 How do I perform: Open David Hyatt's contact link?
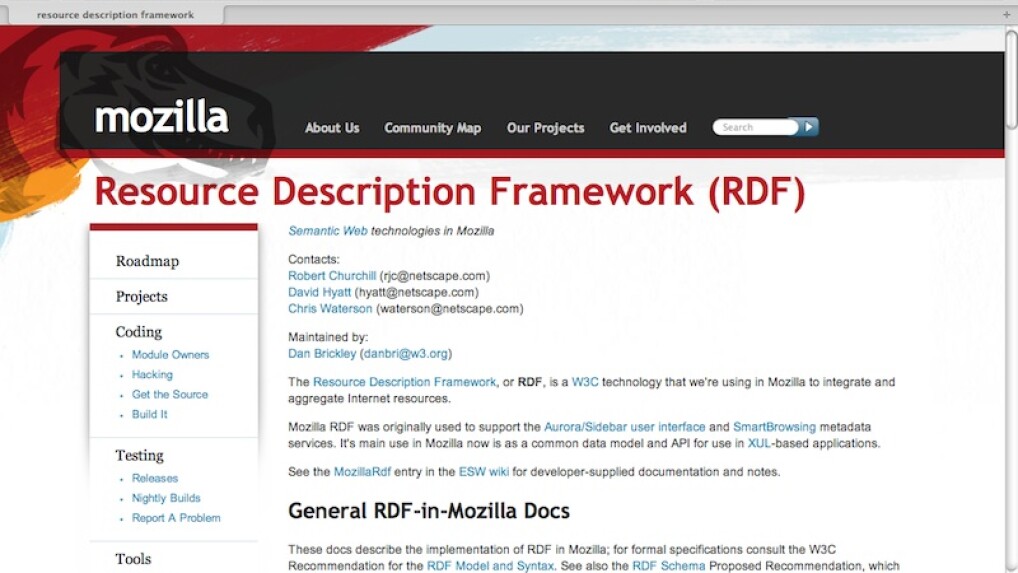319,292
